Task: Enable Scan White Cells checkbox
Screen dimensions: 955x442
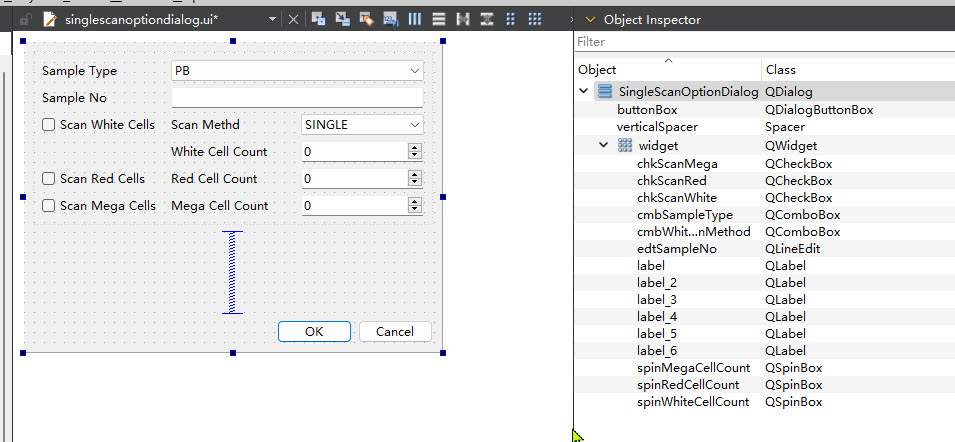Action: coord(48,125)
